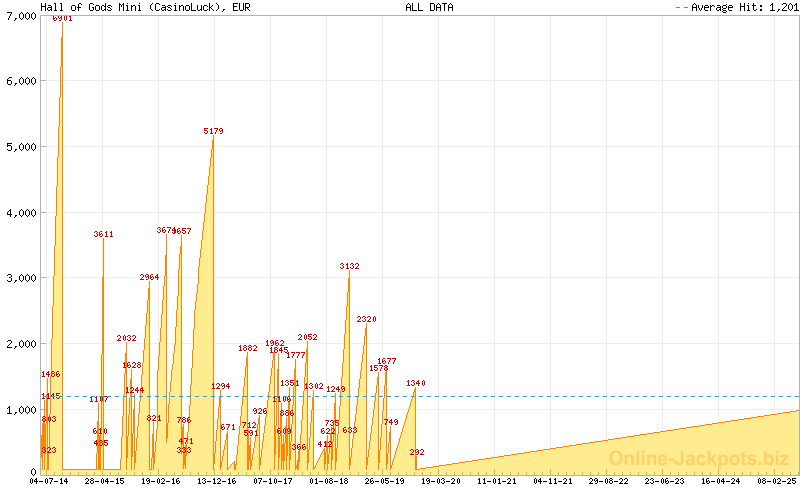Click the 2964 data point label
800x490 pixels.
click(x=149, y=277)
